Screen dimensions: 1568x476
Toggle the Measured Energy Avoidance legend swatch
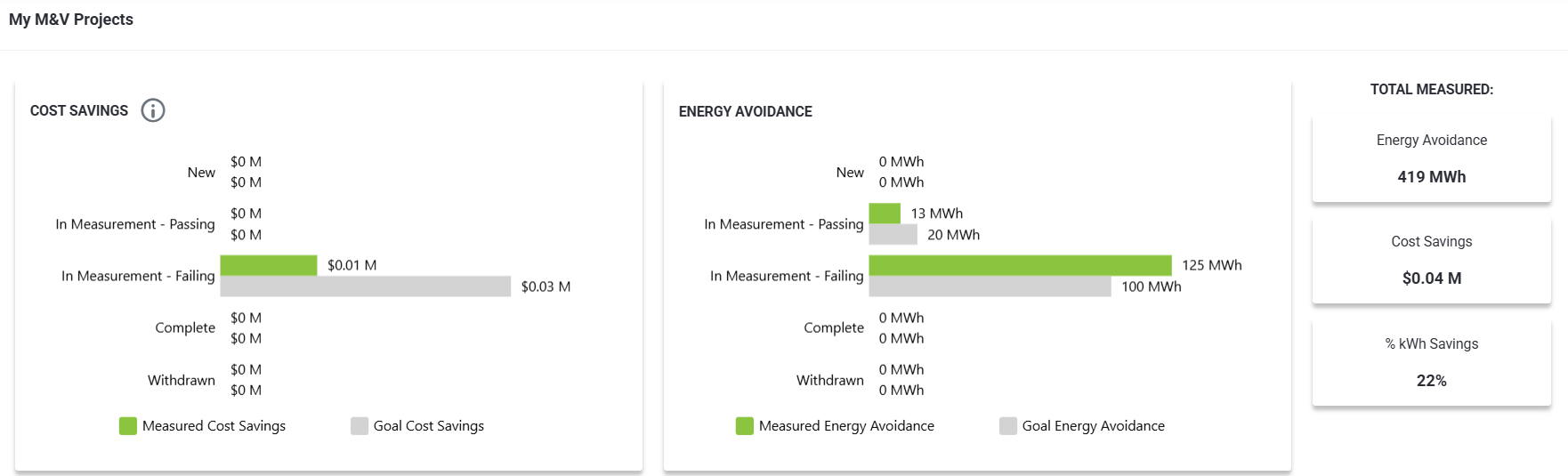[745, 426]
